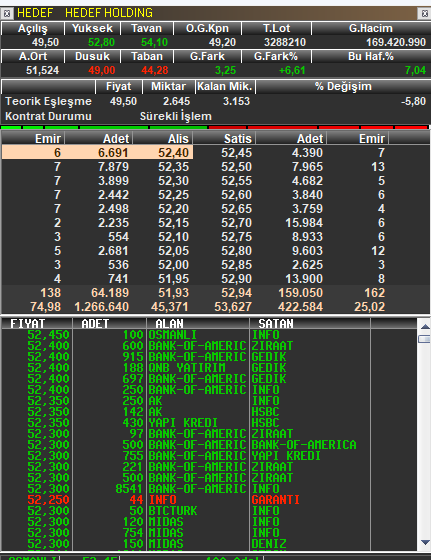
Task: Click ask price 52,90
Action: [236, 279]
